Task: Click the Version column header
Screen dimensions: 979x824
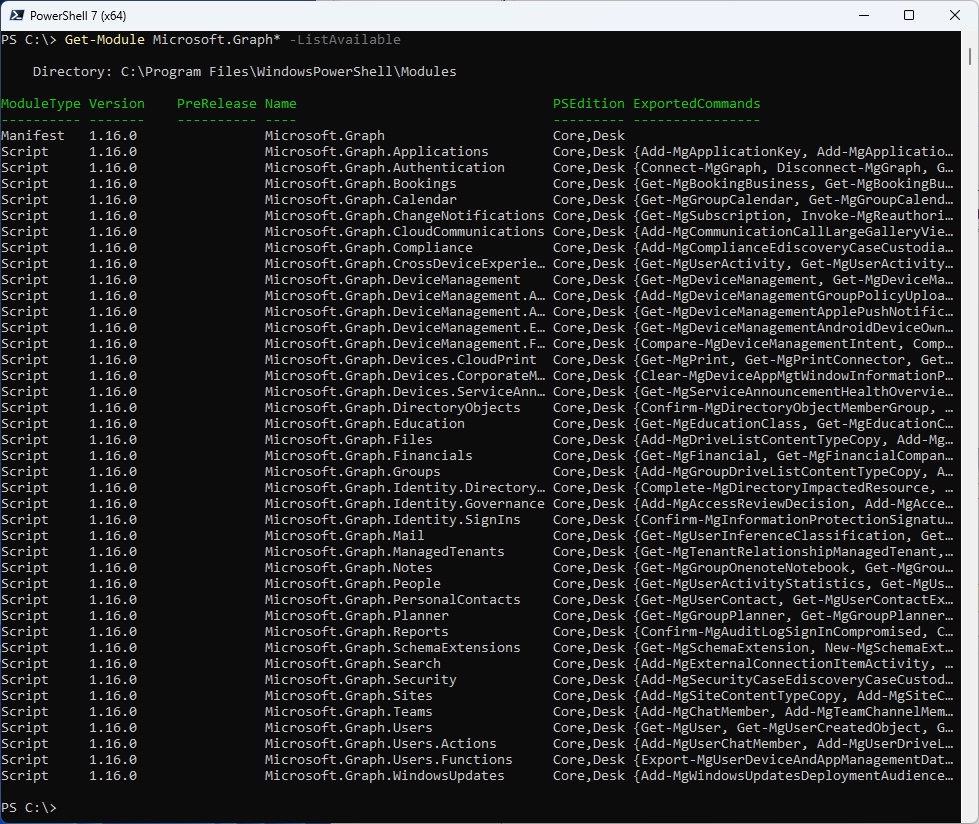Action: (117, 104)
